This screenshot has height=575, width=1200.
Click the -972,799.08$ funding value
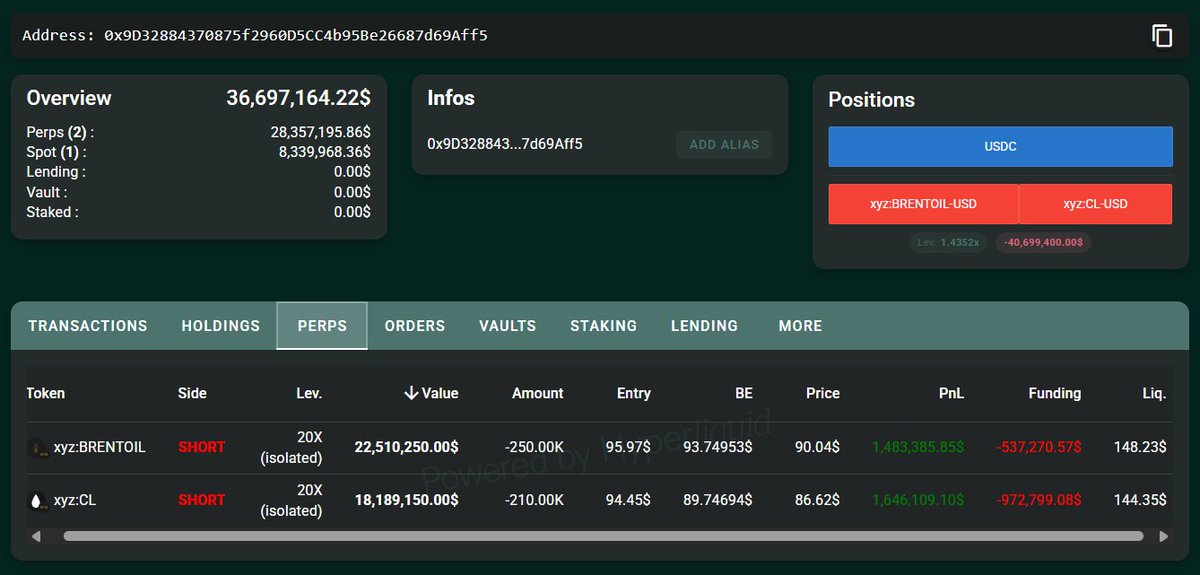1039,500
